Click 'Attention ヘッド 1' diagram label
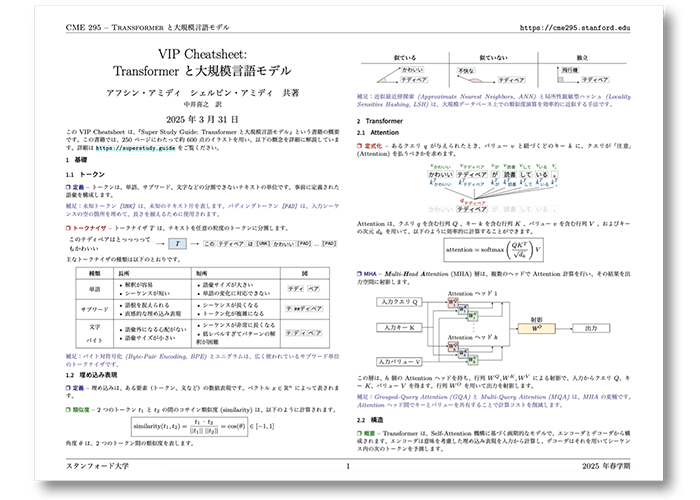This screenshot has width=700, height=500. (x=472, y=293)
